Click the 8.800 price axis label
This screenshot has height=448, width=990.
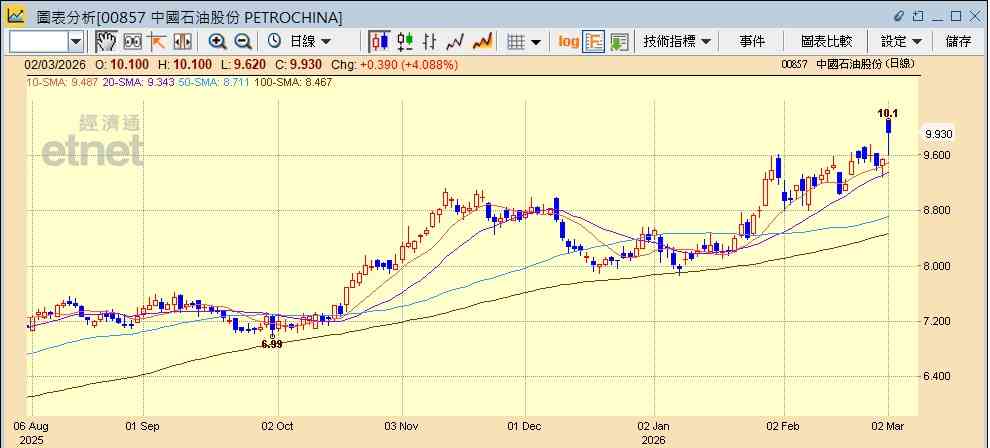click(938, 211)
